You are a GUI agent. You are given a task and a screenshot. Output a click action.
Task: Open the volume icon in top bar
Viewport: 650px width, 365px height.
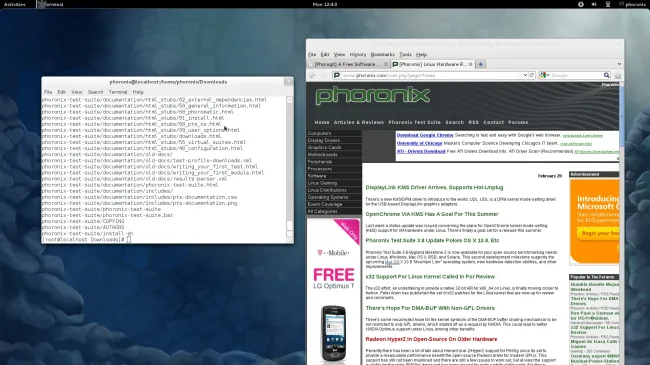pos(594,4)
